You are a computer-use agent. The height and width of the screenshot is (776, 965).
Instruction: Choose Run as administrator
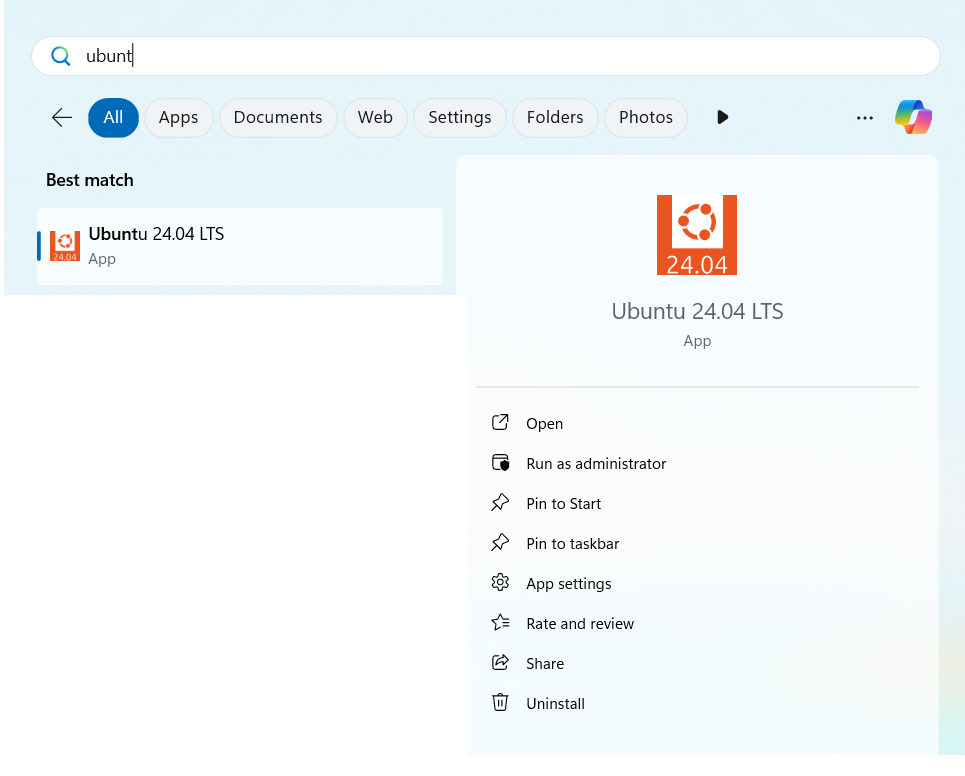pyautogui.click(x=596, y=463)
